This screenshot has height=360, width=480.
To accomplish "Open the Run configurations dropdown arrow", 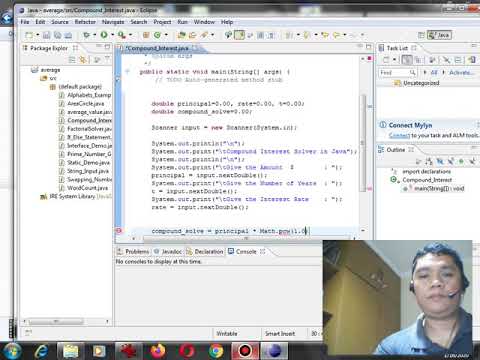I will pos(112,35).
